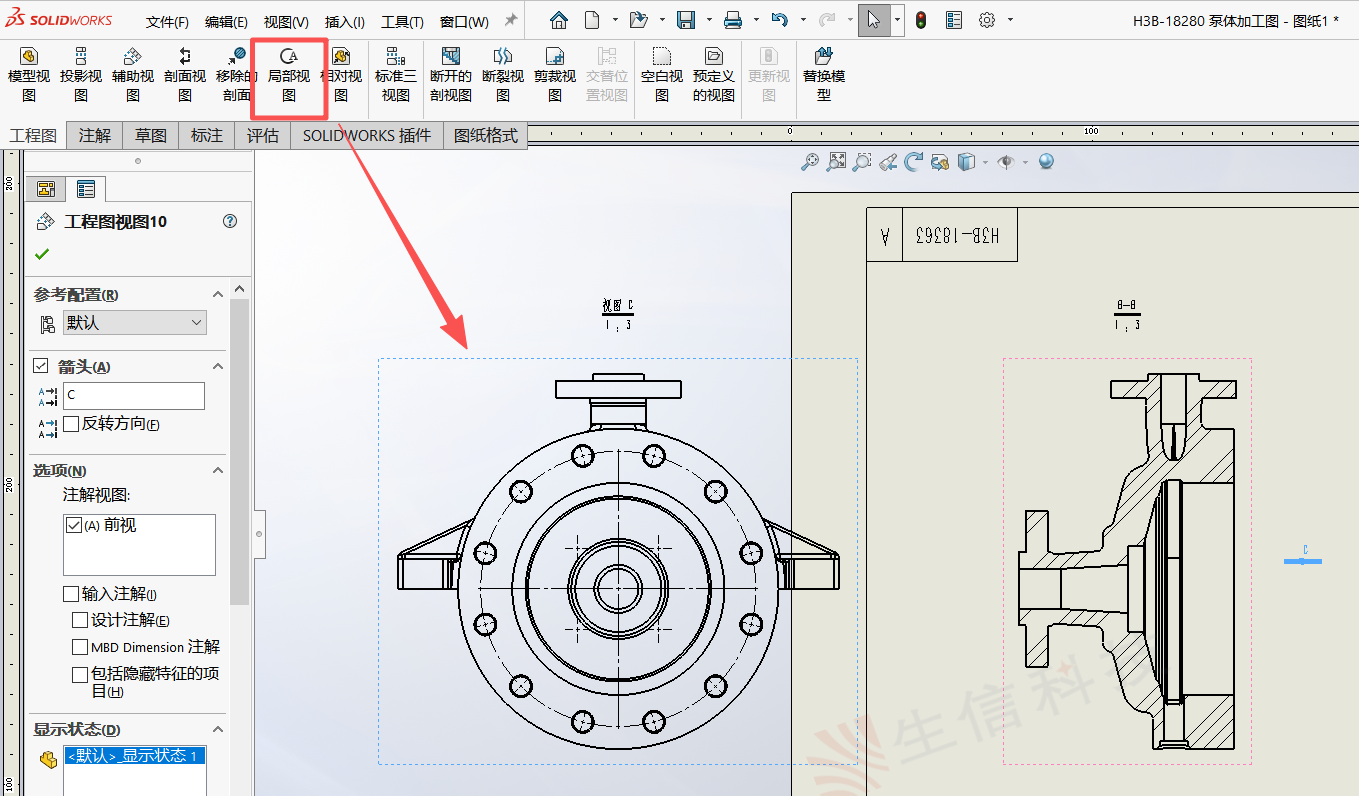Image resolution: width=1359 pixels, height=796 pixels.
Task: Click the 断裂视图 break view tool
Action: tap(503, 75)
